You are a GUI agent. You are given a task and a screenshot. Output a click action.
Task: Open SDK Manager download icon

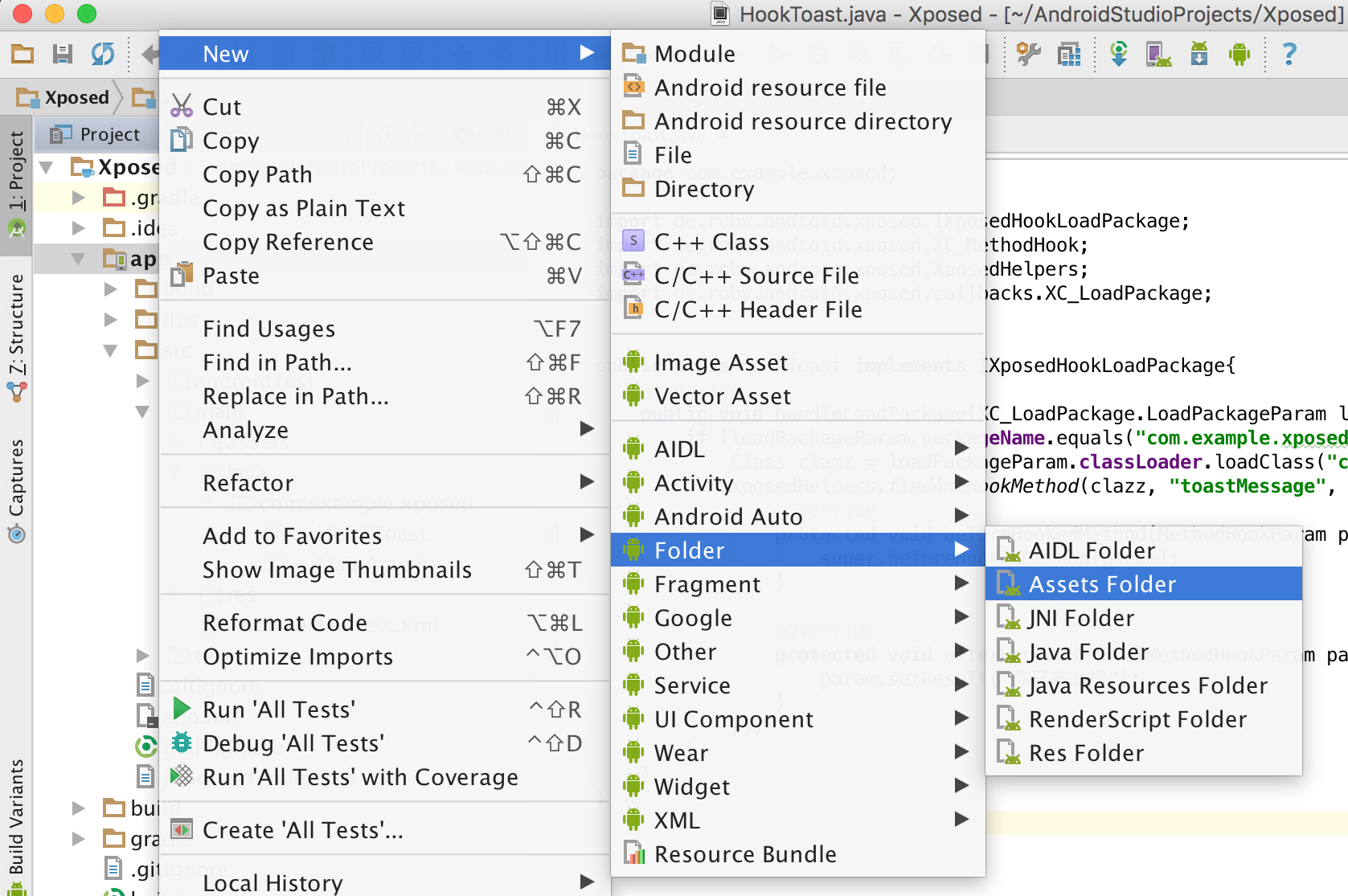(1198, 55)
